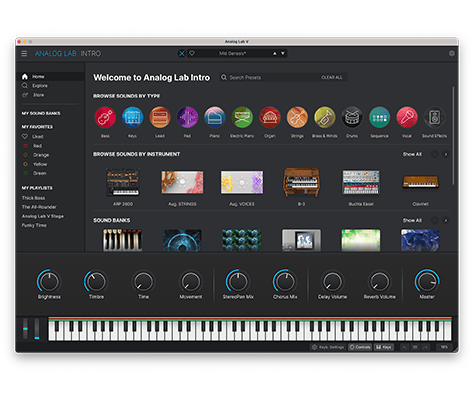Click CLEAR ALL in search bar
The width and height of the screenshot is (473, 400).
coord(332,77)
